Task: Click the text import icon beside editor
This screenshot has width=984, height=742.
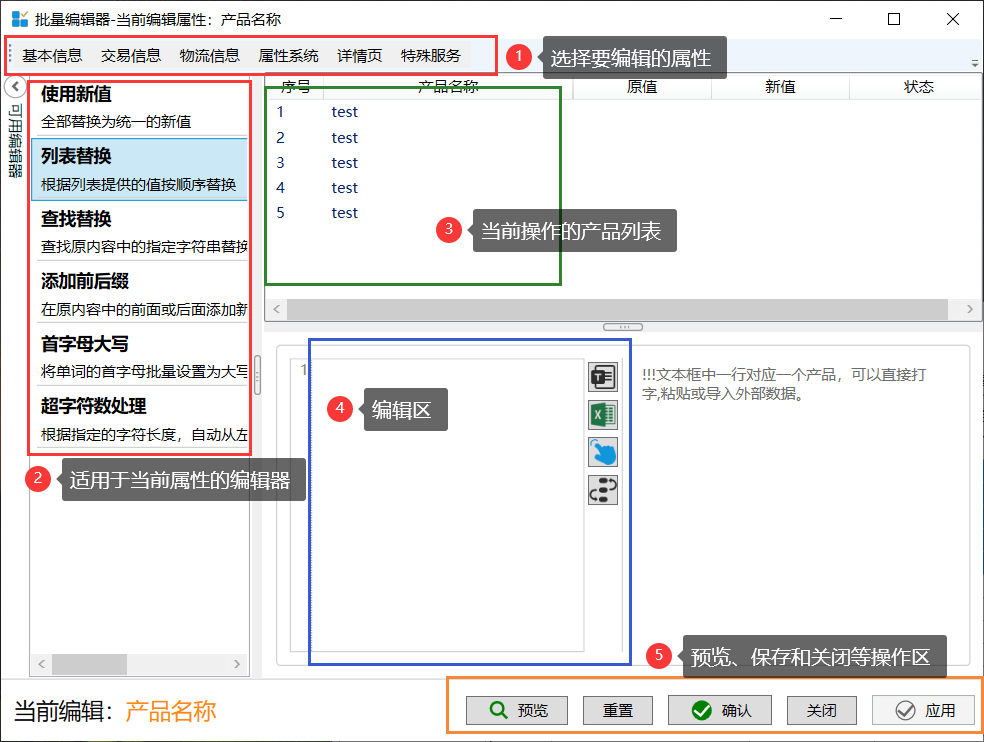Action: click(x=603, y=377)
